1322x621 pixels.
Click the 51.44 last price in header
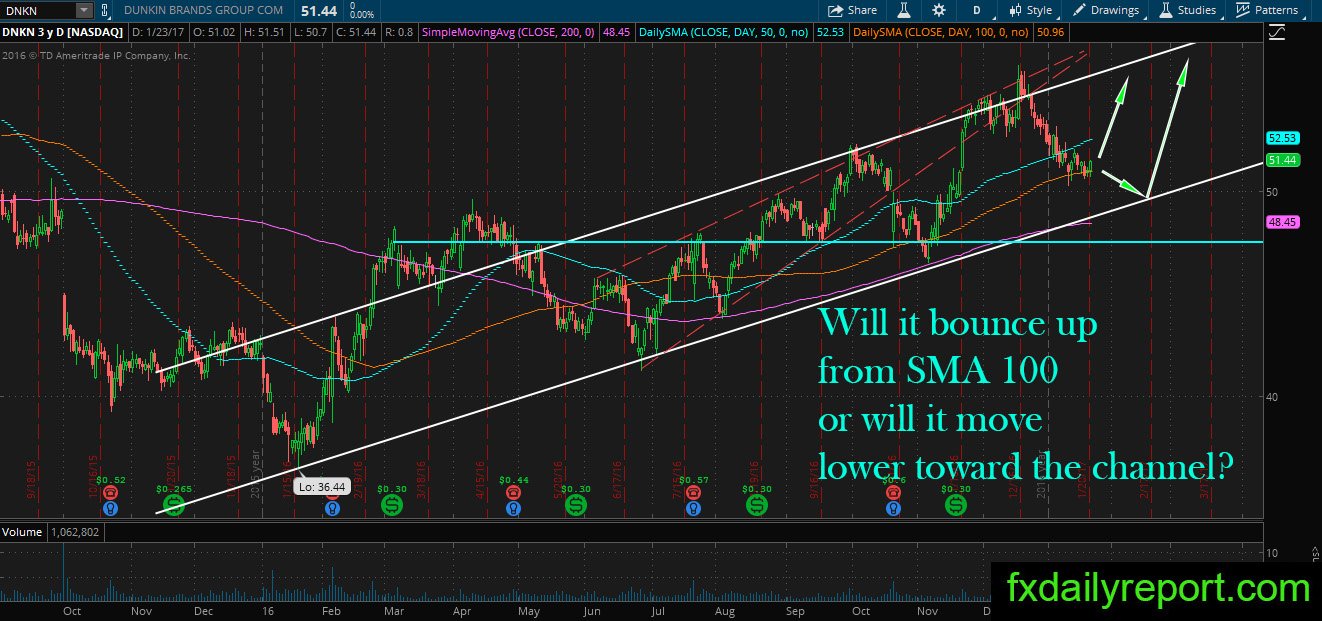(x=320, y=10)
